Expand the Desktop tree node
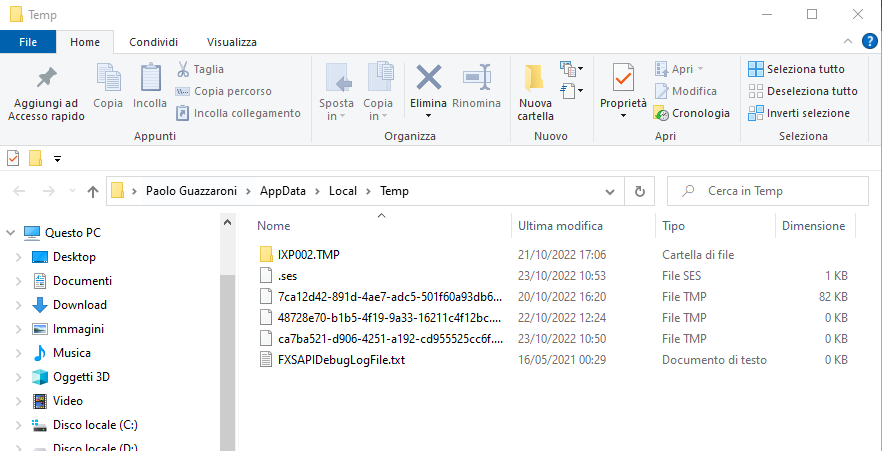The height and width of the screenshot is (451, 882). point(19,257)
